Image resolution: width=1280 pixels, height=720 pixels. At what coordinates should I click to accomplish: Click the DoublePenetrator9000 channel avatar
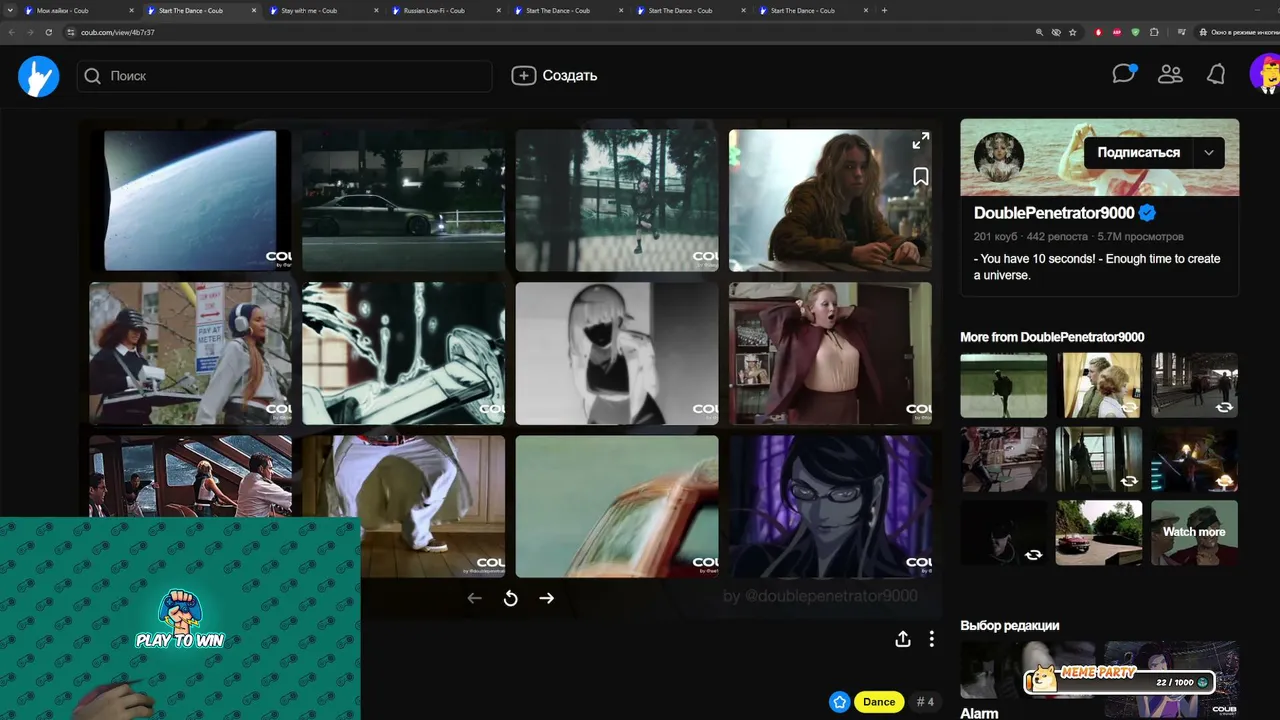(x=999, y=157)
